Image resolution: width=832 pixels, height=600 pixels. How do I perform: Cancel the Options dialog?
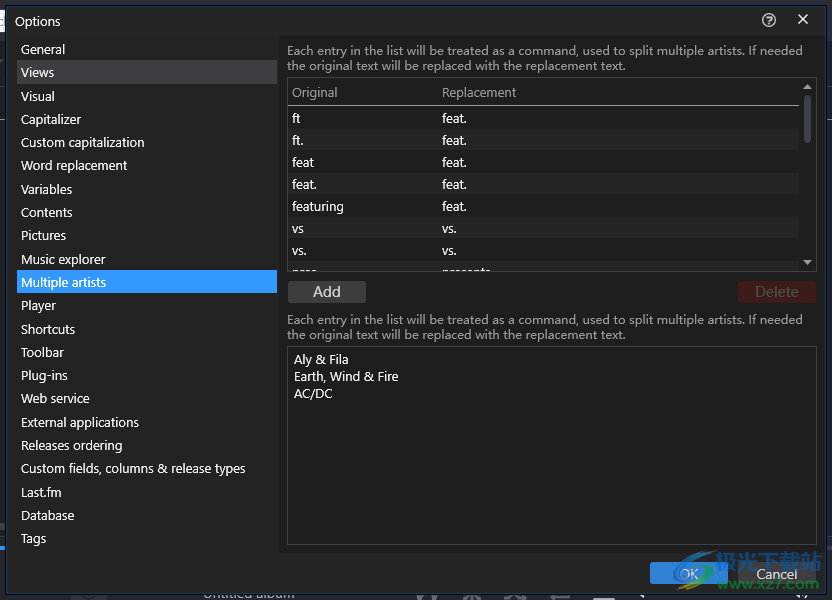coord(776,574)
